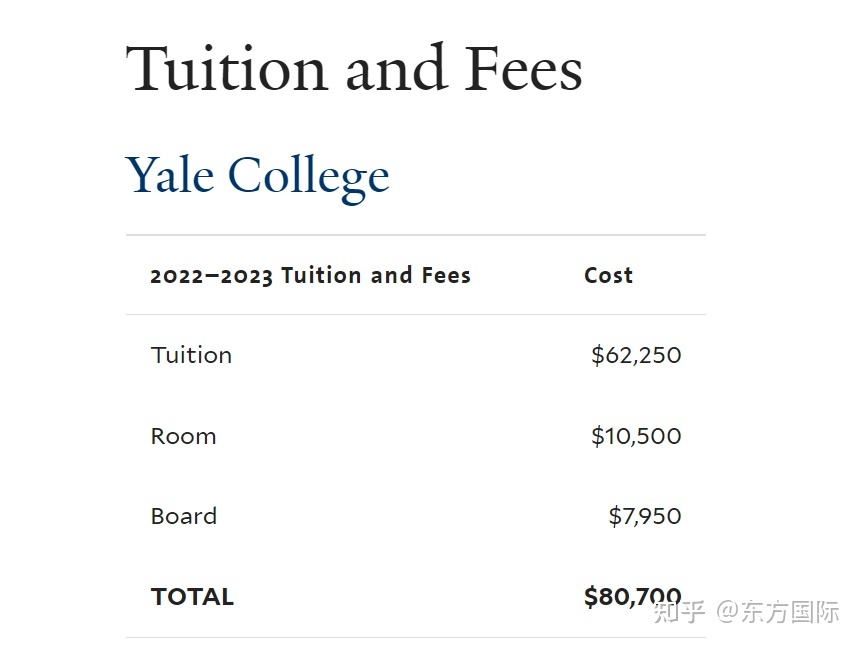Click the Tuition and Fees page title
This screenshot has height=646, width=861.
pyautogui.click(x=354, y=69)
